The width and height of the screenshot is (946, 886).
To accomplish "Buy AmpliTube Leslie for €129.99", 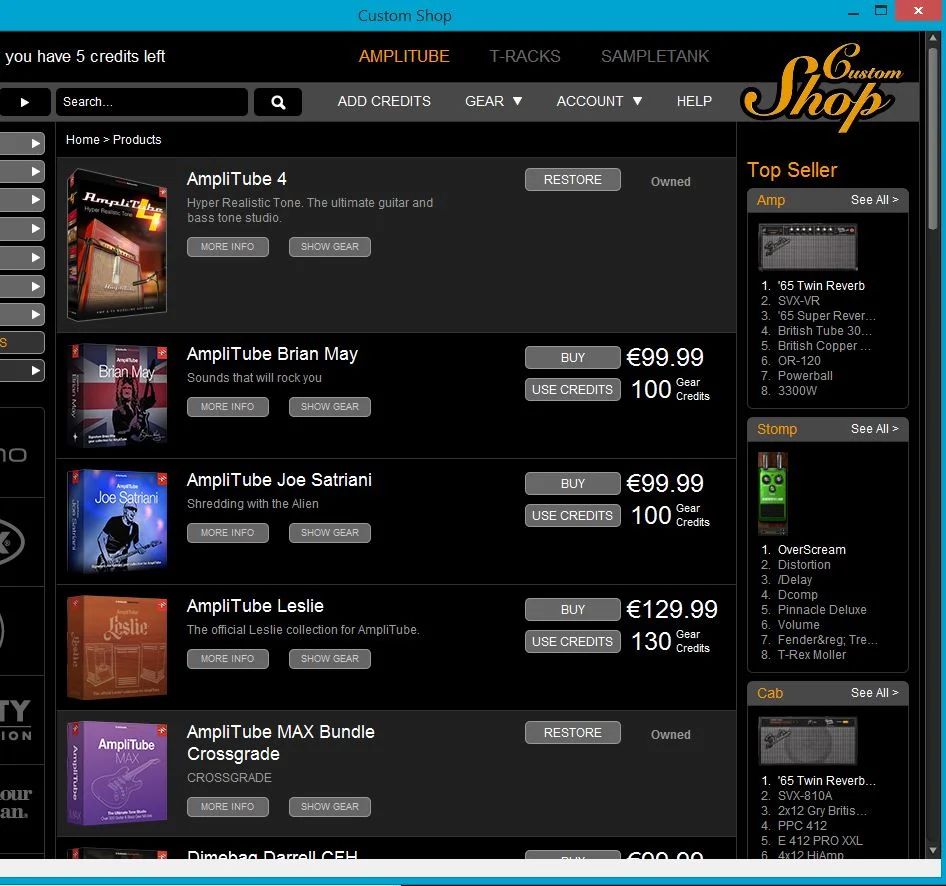I will (573, 610).
